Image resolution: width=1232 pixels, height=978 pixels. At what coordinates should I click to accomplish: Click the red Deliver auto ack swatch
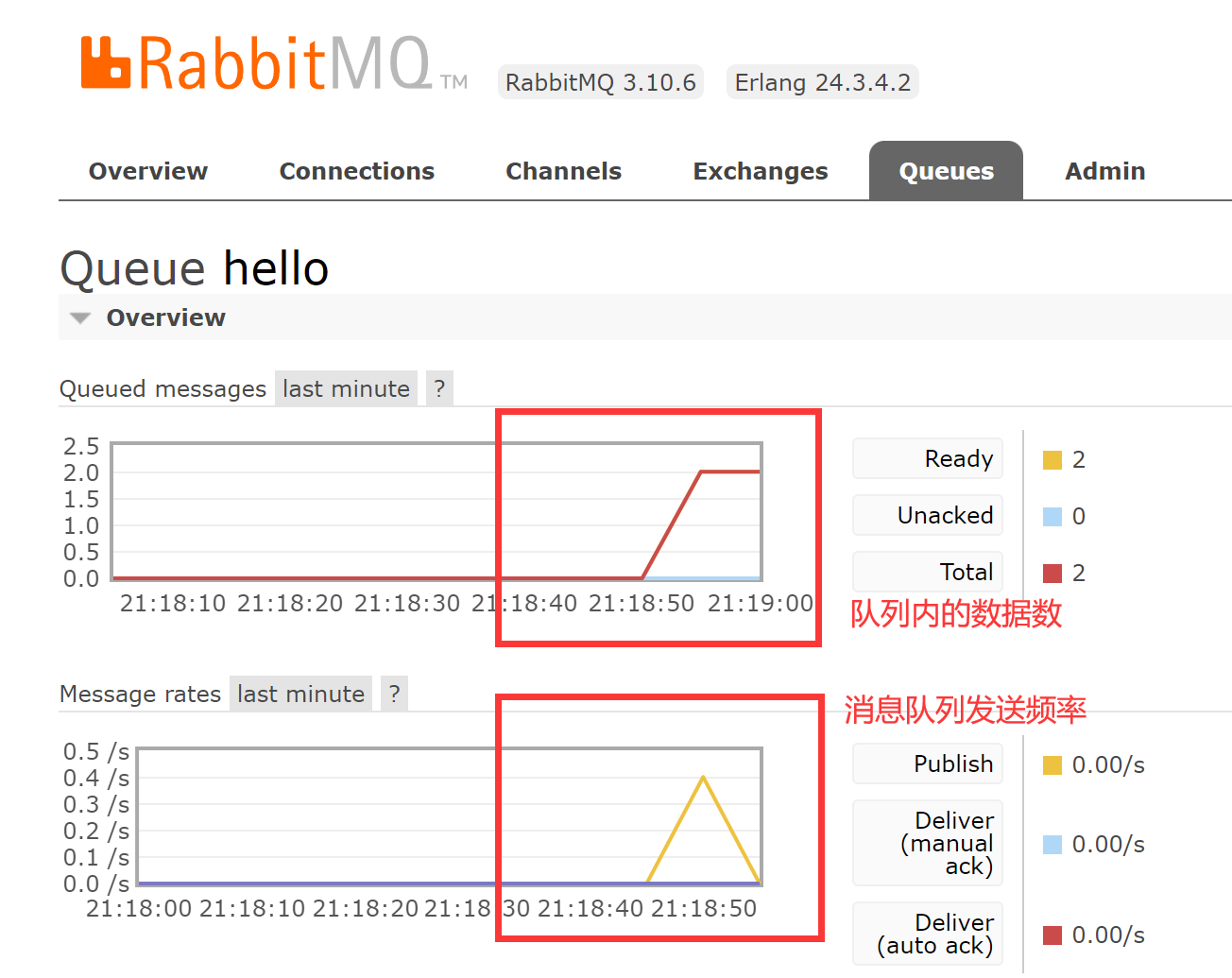pyautogui.click(x=1052, y=935)
